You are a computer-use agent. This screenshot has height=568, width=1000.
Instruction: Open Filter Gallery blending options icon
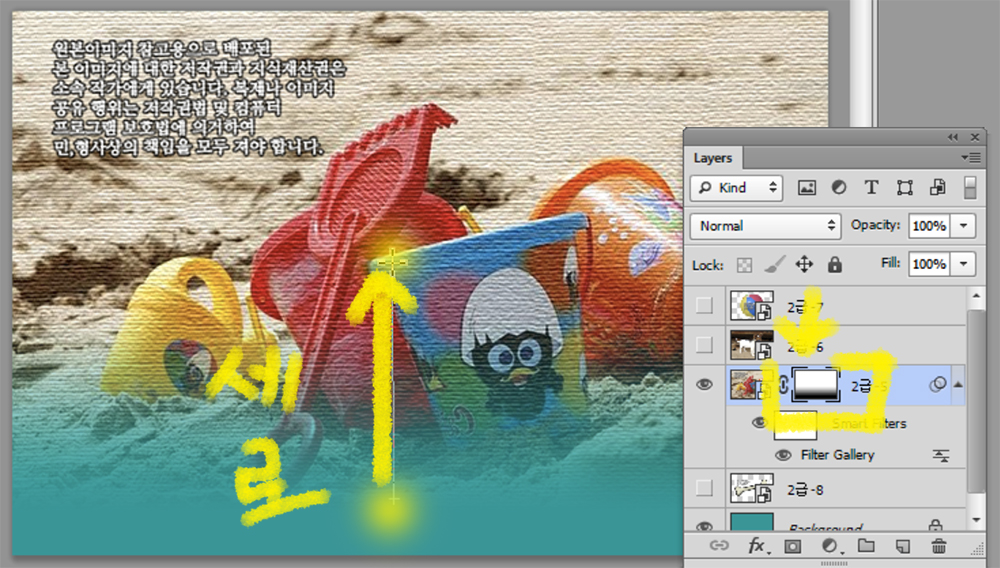(x=941, y=455)
